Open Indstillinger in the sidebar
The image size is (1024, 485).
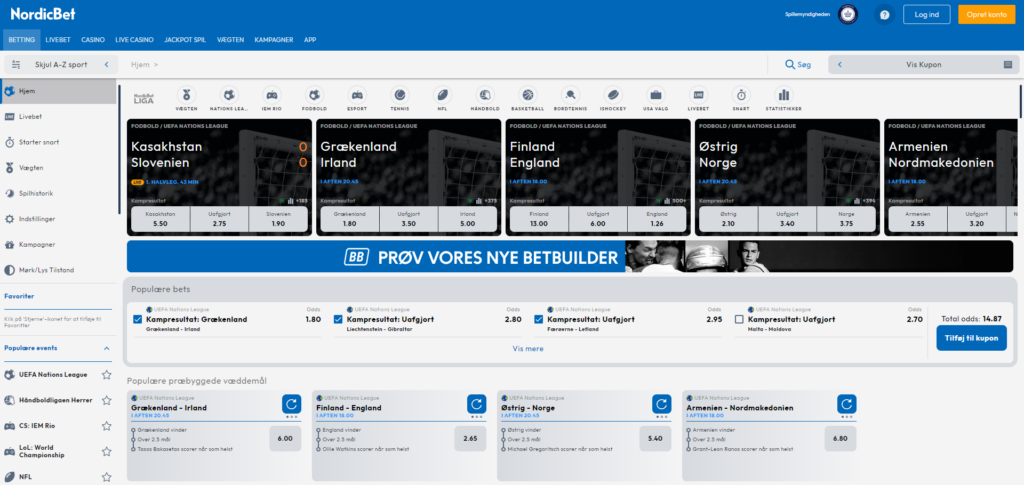[x=58, y=219]
